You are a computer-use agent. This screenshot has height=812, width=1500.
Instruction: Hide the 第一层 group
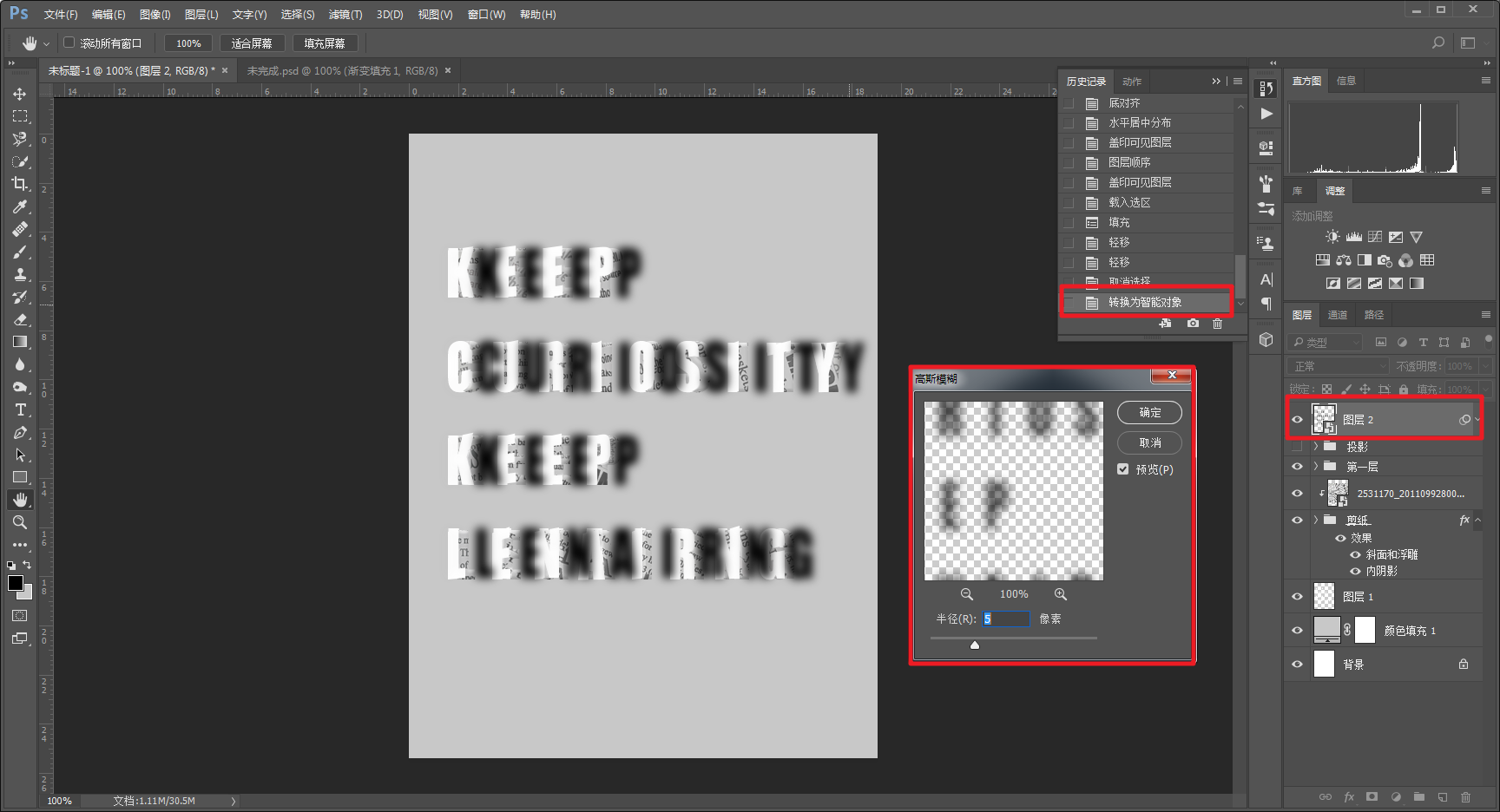click(x=1297, y=467)
